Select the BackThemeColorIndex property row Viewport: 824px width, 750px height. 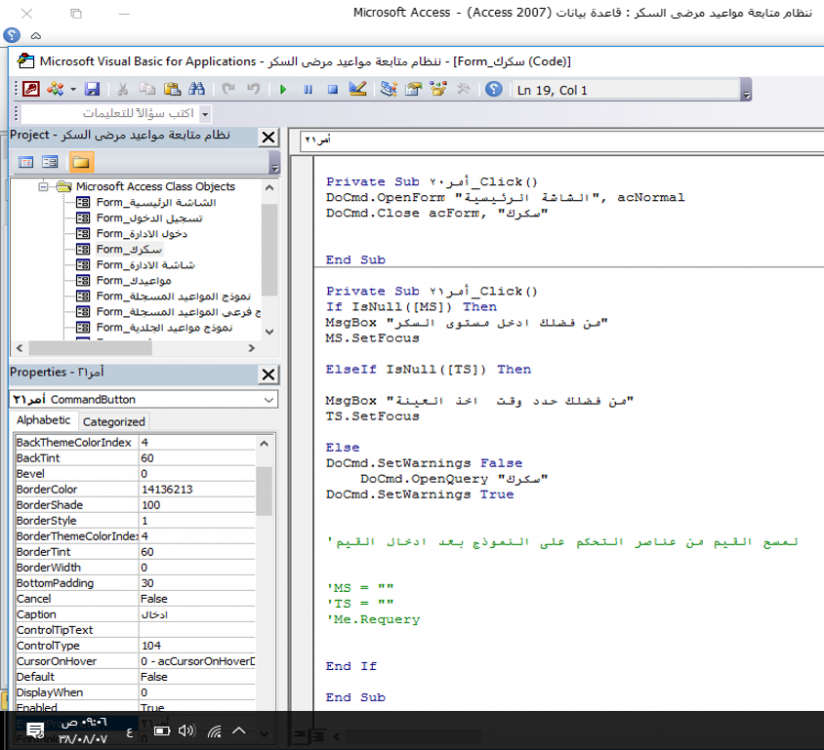point(135,443)
